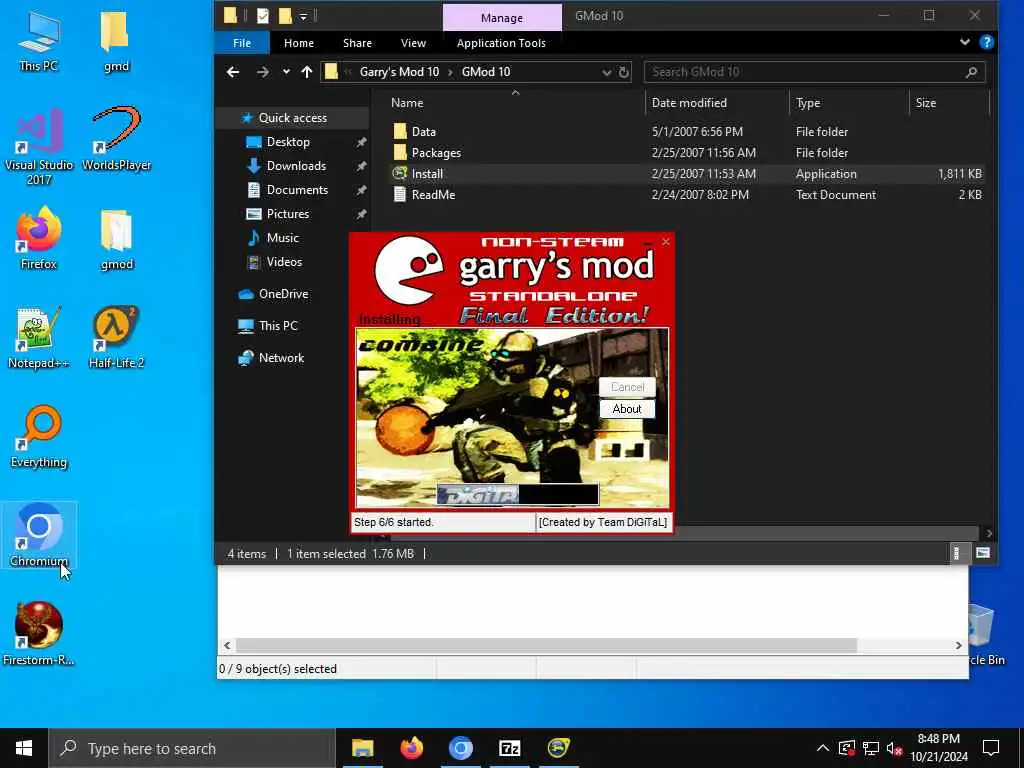Sort files by the Type column

coord(808,103)
